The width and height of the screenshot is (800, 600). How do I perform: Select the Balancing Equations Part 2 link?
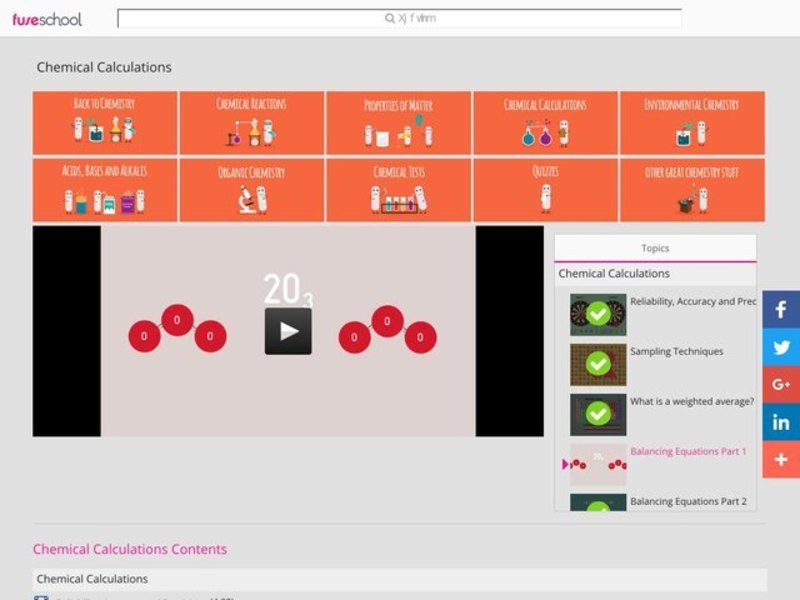688,501
